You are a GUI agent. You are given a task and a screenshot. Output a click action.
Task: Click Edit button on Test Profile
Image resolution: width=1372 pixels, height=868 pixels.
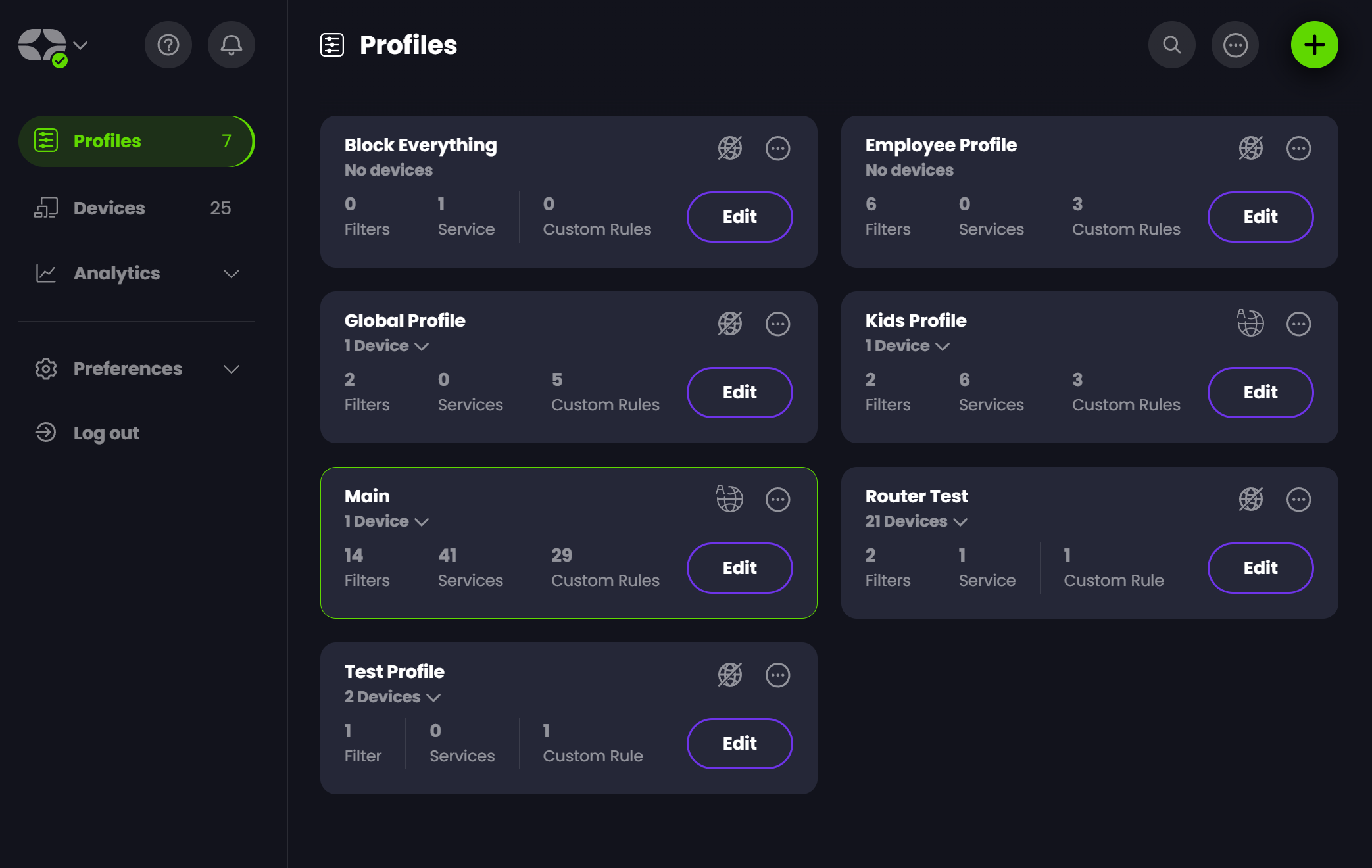coord(740,743)
